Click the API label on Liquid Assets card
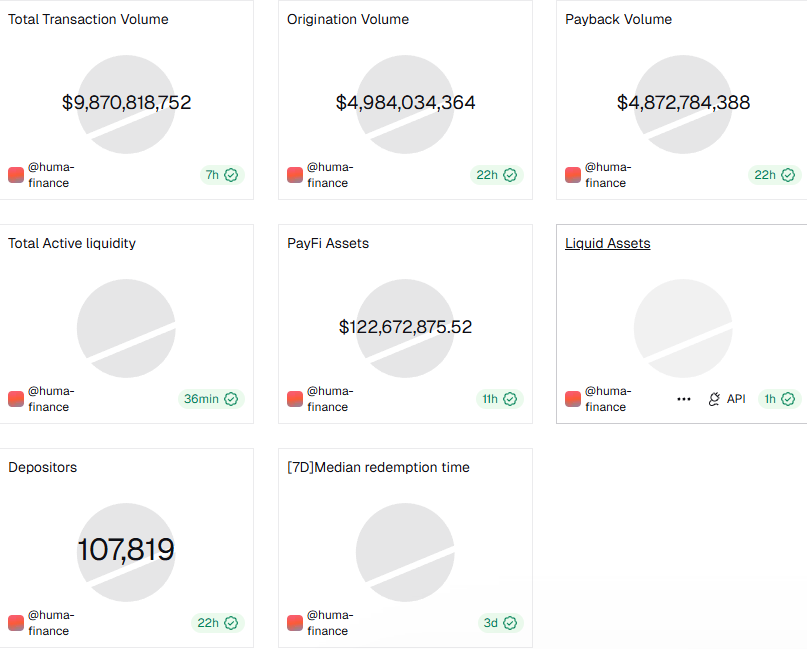Image resolution: width=807 pixels, height=649 pixels. [736, 399]
